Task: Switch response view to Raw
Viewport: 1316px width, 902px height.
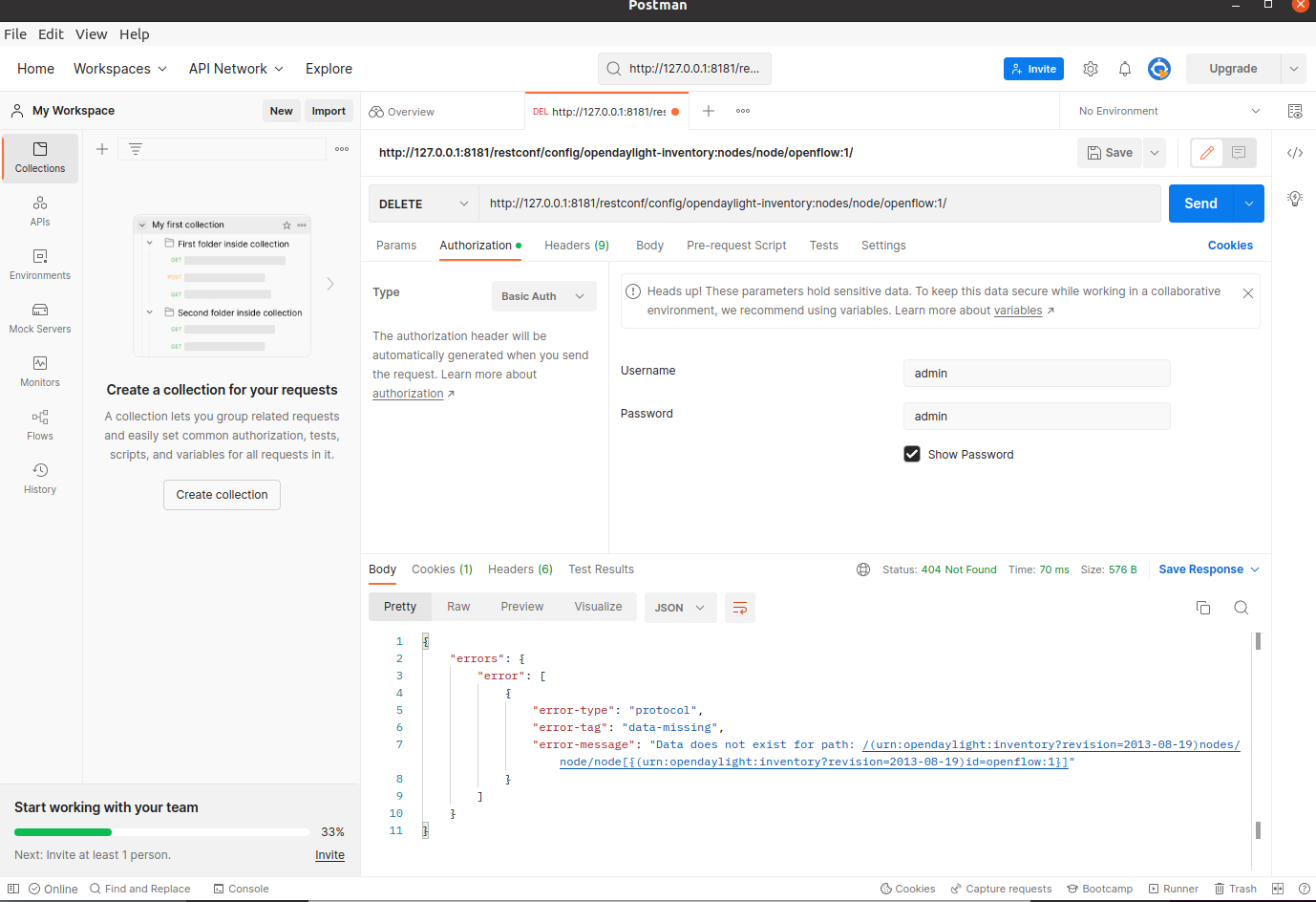Action: [x=458, y=607]
